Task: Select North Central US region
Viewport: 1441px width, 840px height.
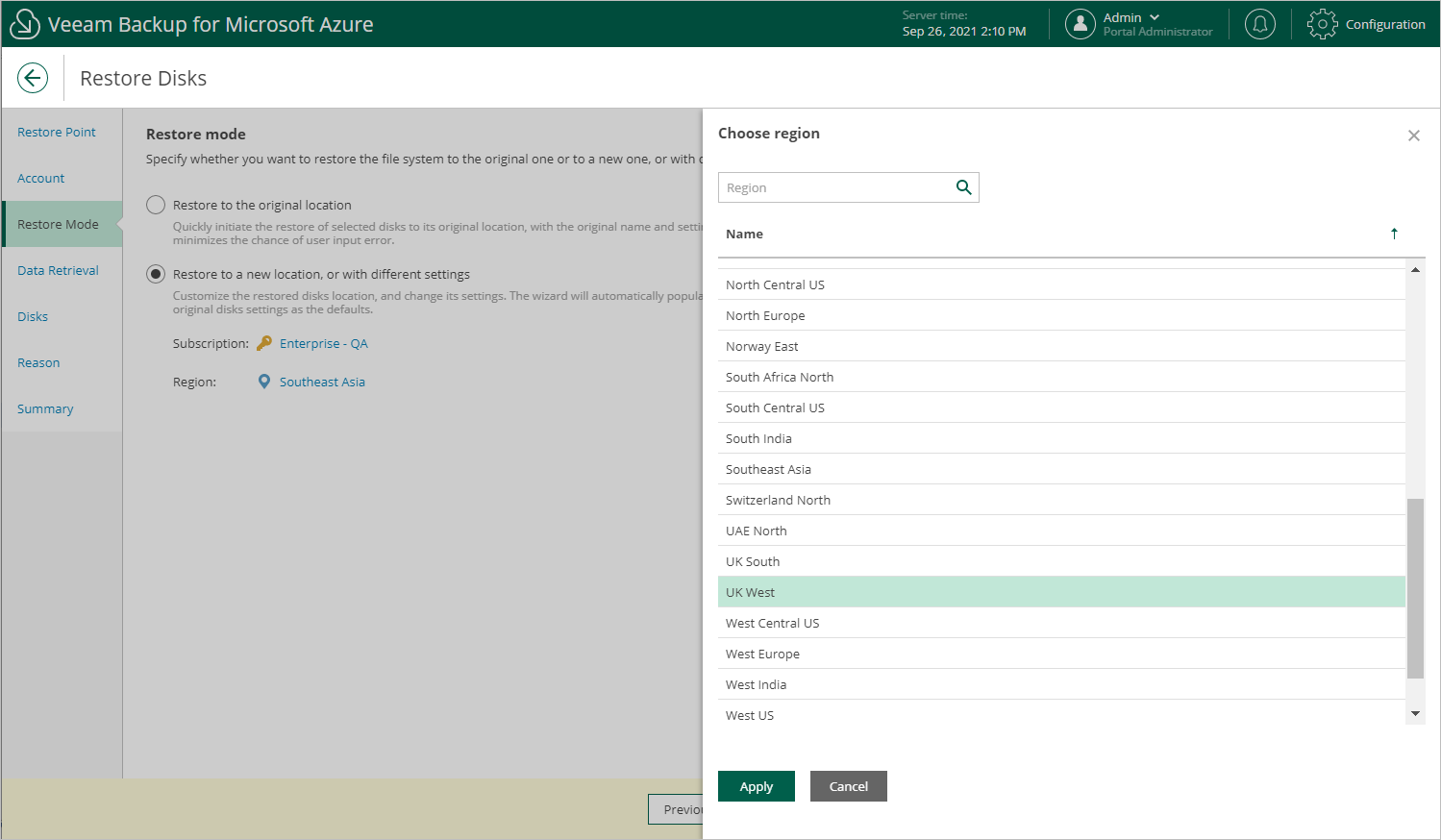Action: click(1061, 284)
